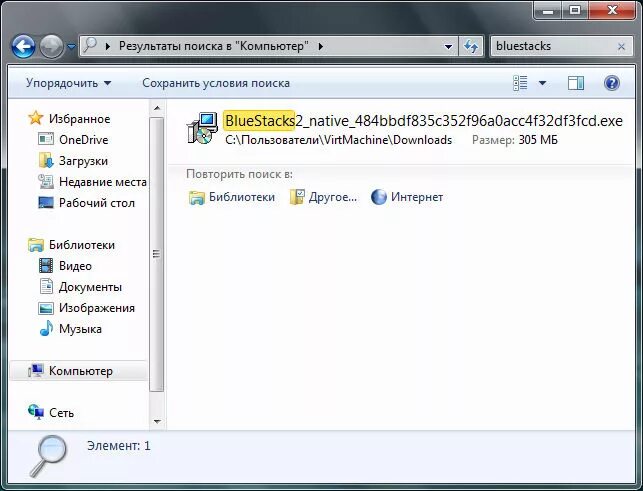The image size is (643, 491).
Task: Click sidebar scrollbar down arrow
Action: click(x=157, y=421)
